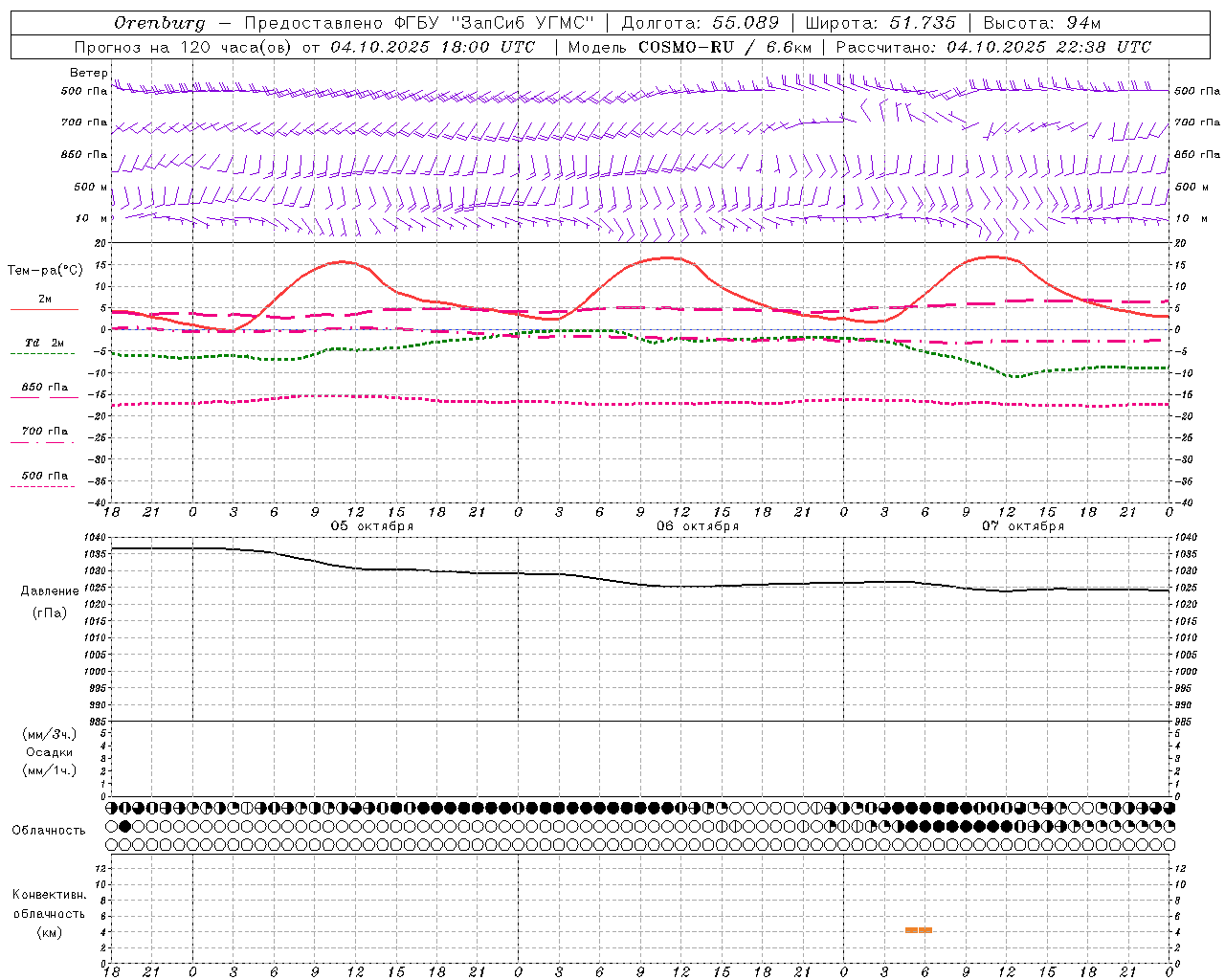1225x980 pixels.
Task: Click the dotted line under the 500 гПа legend
Action: coord(42,486)
